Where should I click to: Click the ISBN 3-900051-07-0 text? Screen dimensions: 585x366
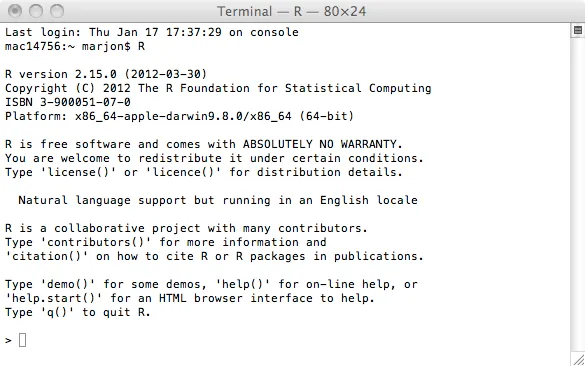[68, 102]
